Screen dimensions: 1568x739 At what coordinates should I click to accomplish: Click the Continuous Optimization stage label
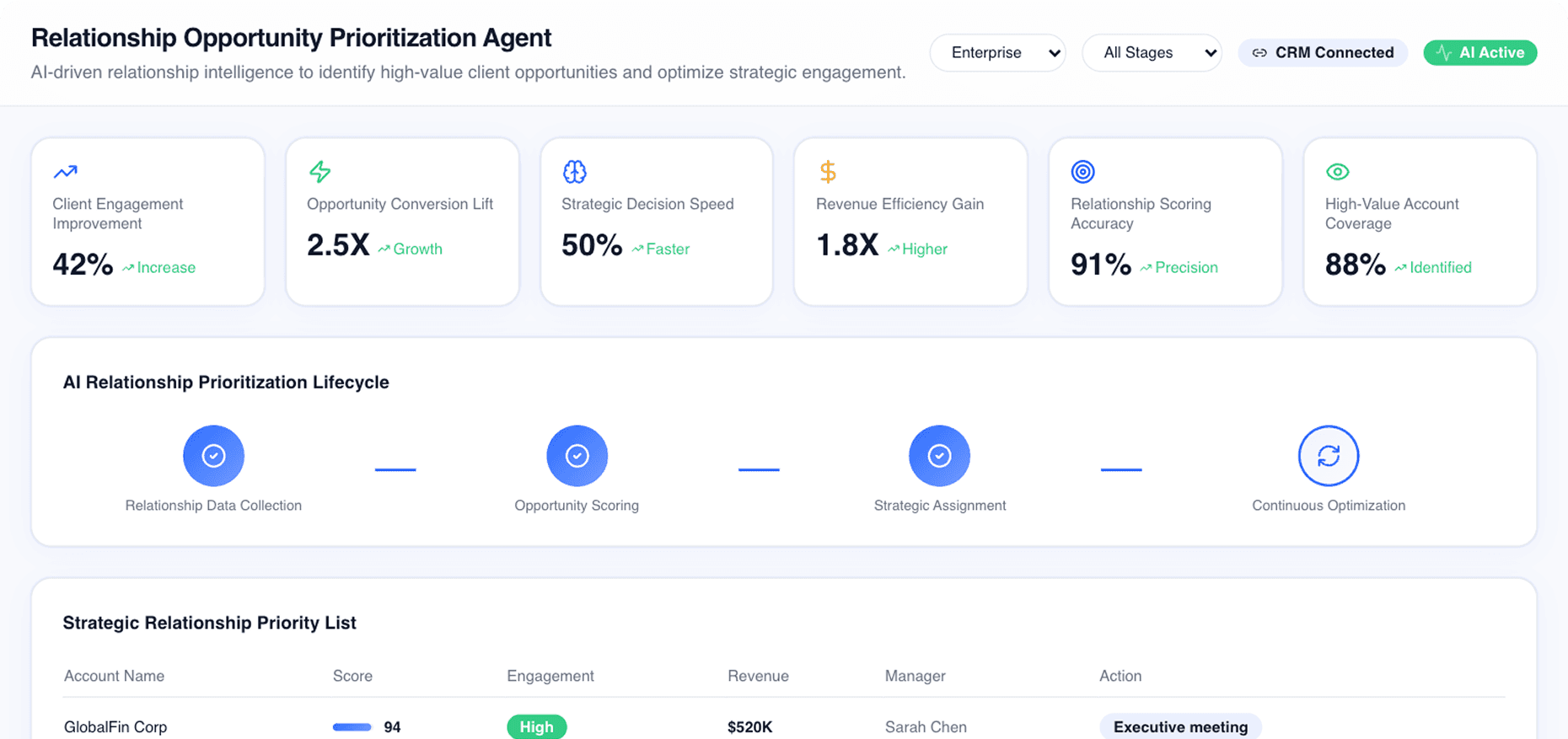(x=1329, y=506)
